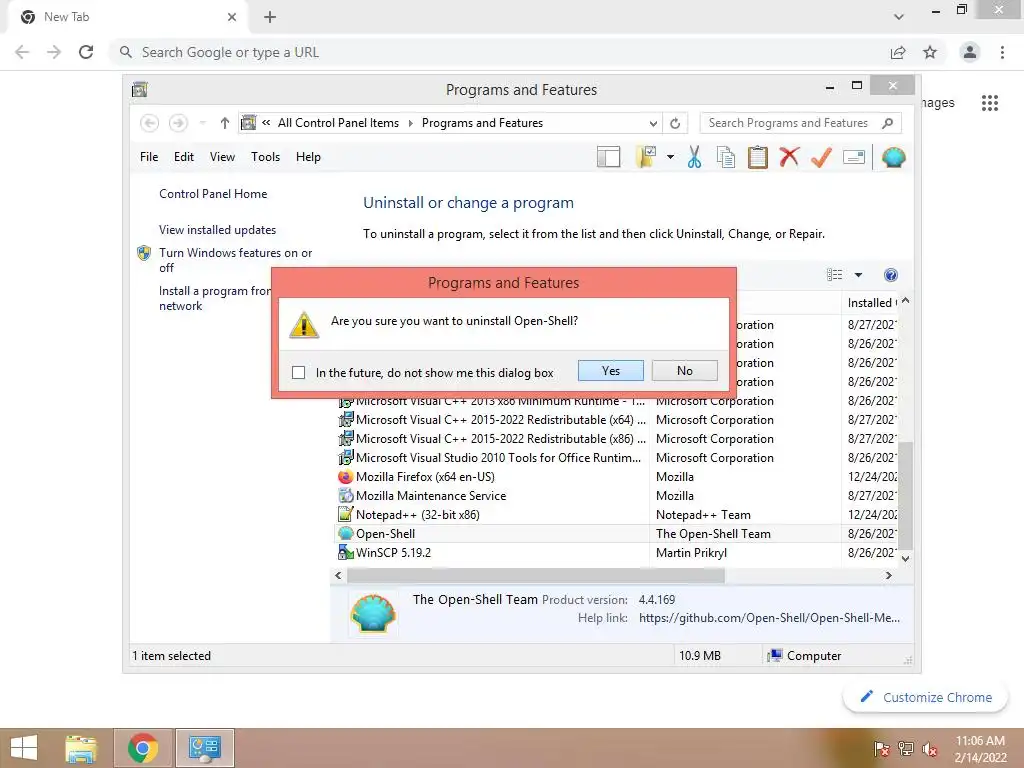The width and height of the screenshot is (1024, 768).
Task: Expand the view options dropdown arrow
Action: (858, 275)
